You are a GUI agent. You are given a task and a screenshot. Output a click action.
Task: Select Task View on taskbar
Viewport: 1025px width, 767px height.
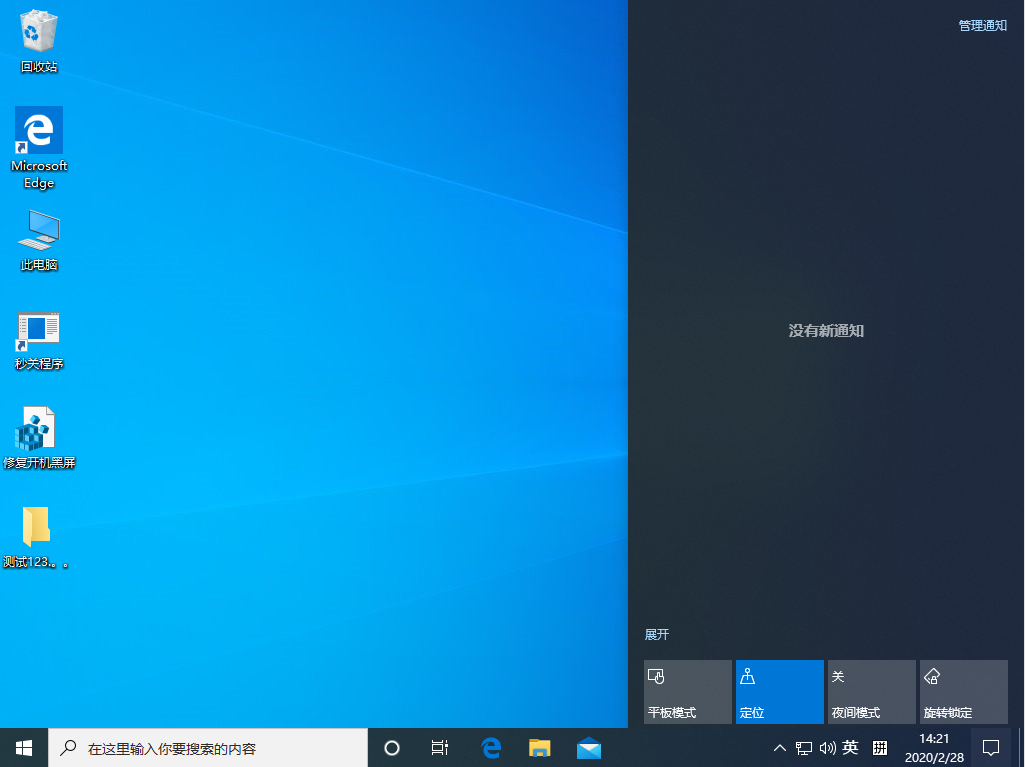click(439, 747)
